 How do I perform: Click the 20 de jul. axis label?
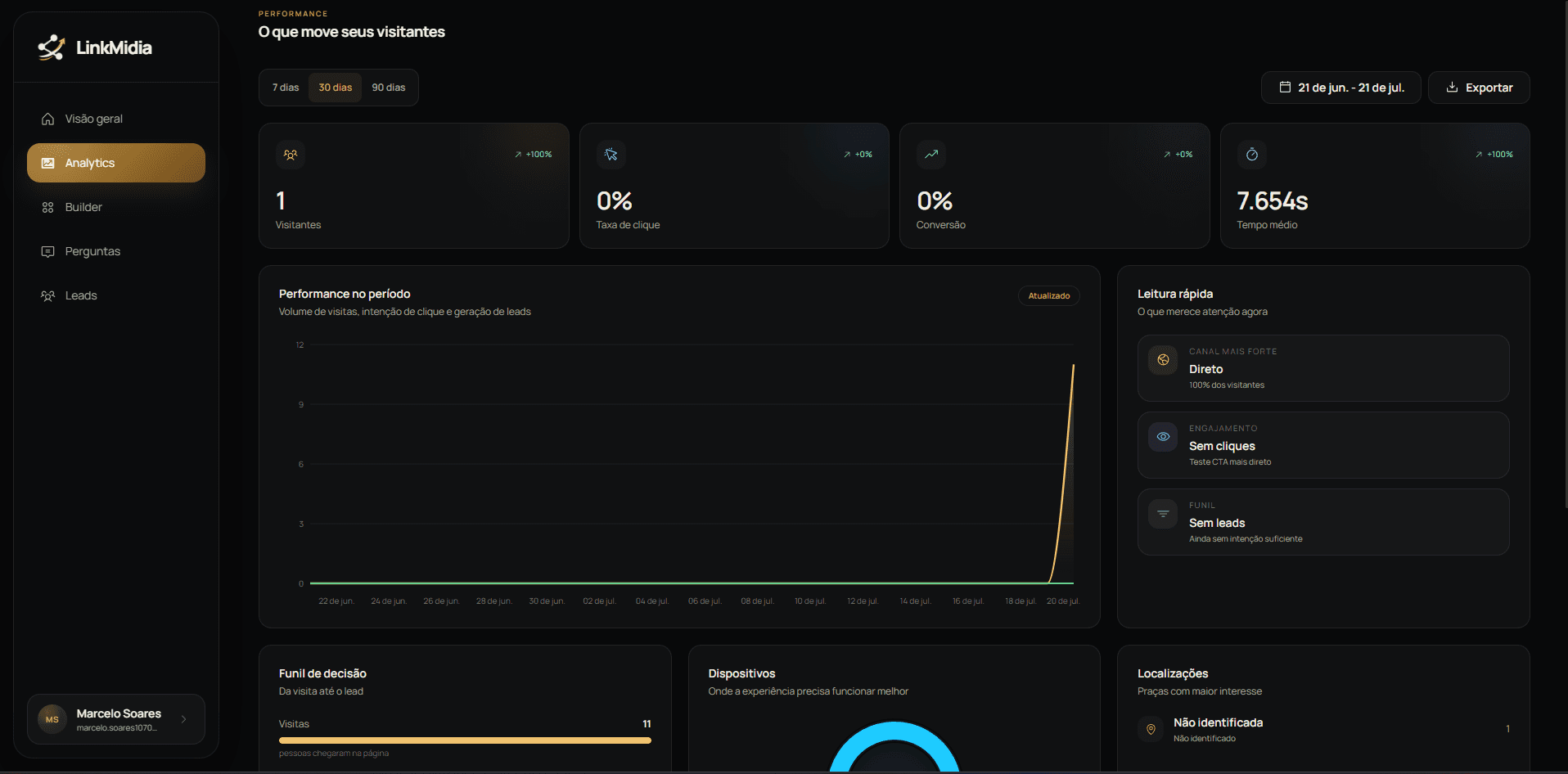click(x=1063, y=601)
